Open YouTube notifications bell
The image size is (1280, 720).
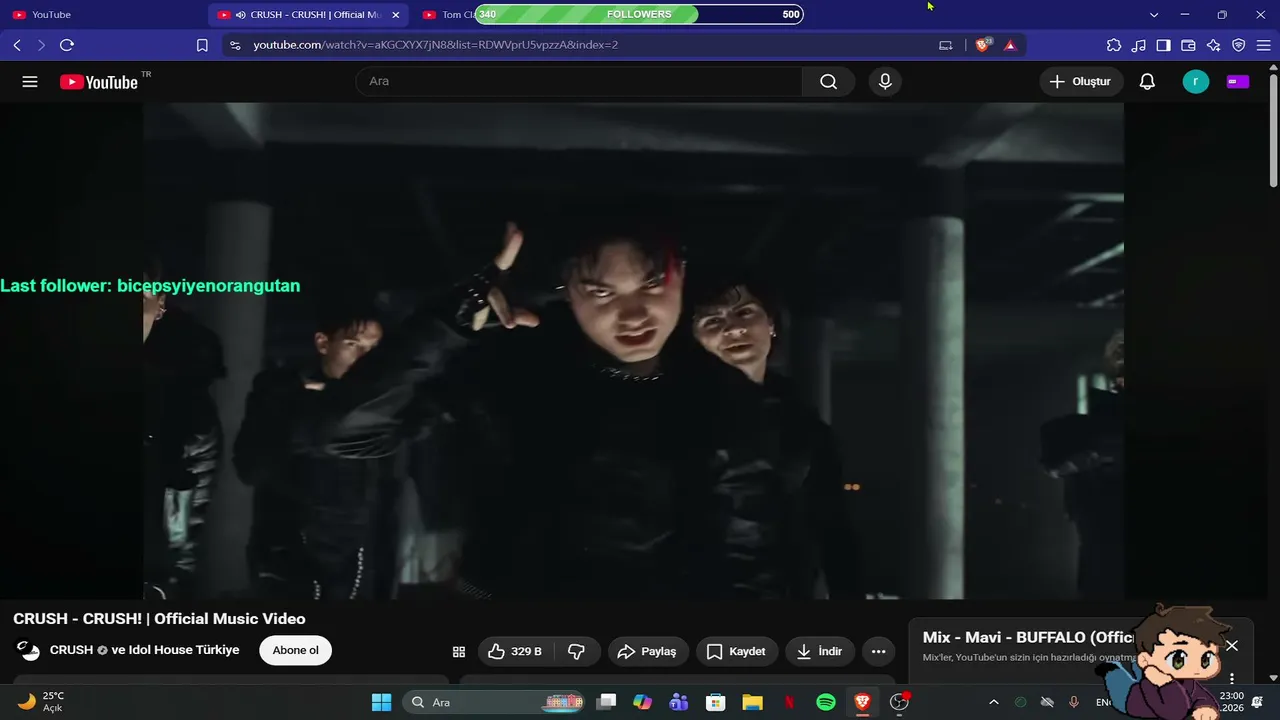(x=1147, y=82)
